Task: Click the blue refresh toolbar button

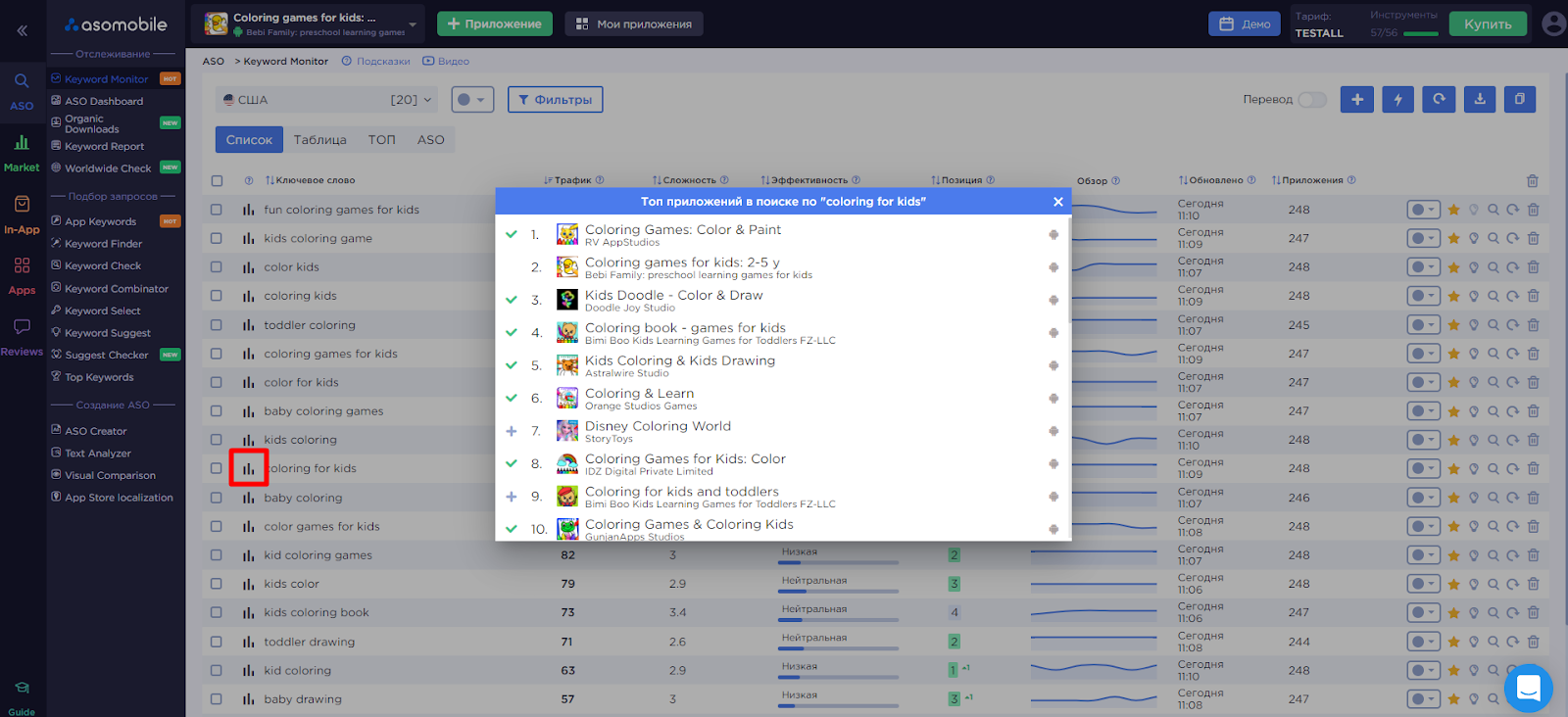Action: point(1439,99)
